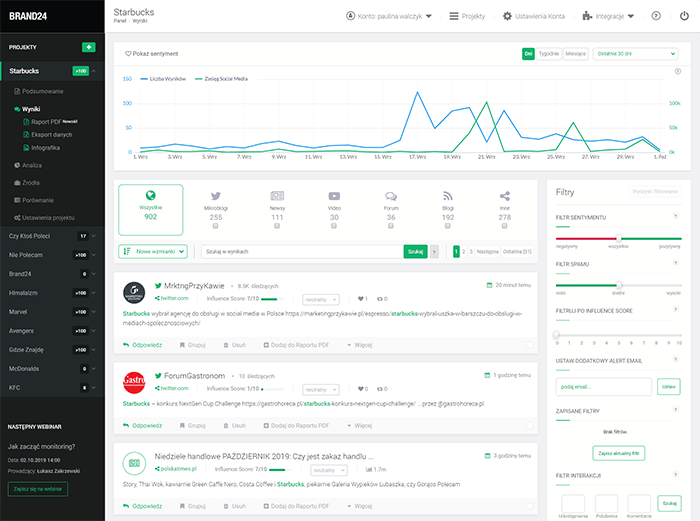Click the Blogi RSS feed icon
This screenshot has width=700, height=521.
448,196
